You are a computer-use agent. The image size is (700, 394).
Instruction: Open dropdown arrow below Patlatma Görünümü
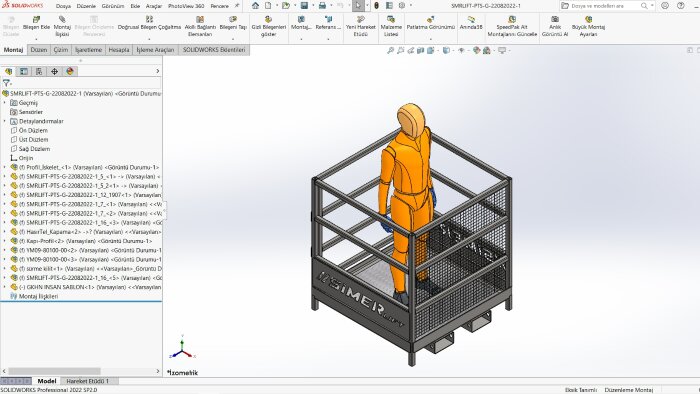(x=430, y=39)
